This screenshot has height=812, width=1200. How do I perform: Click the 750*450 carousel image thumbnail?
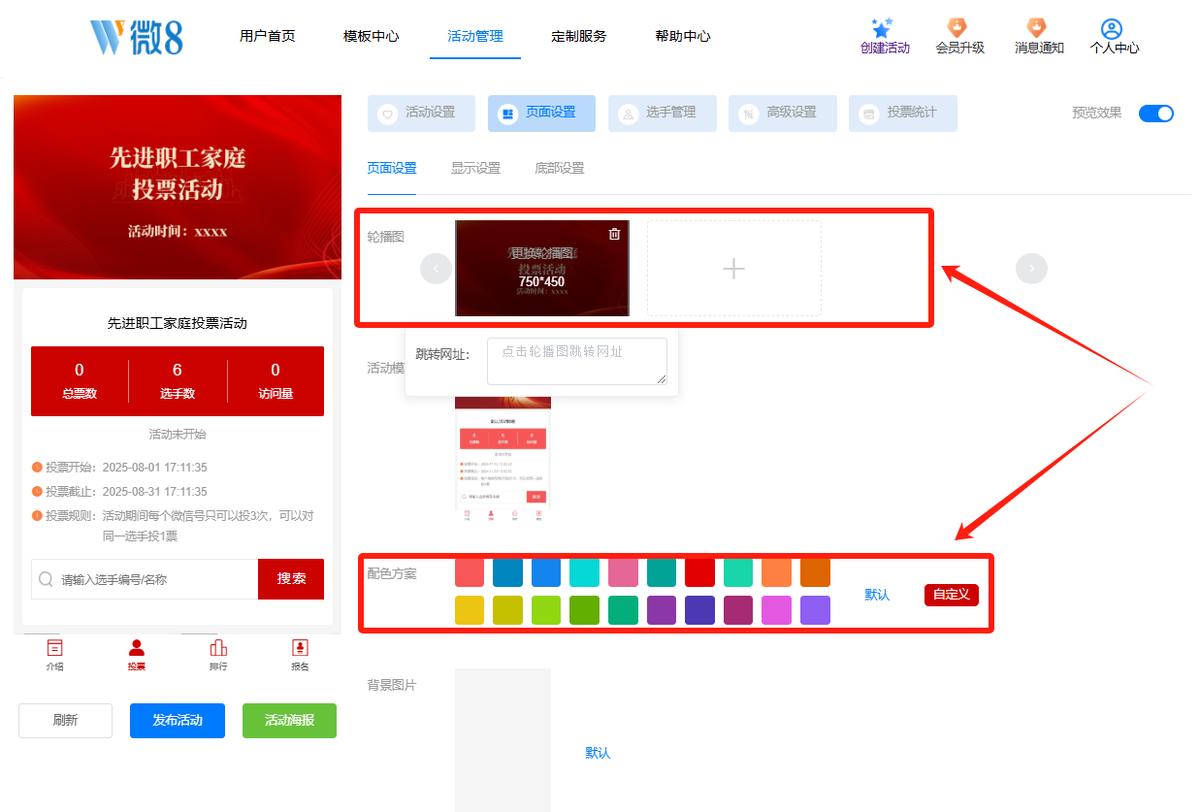click(x=542, y=268)
